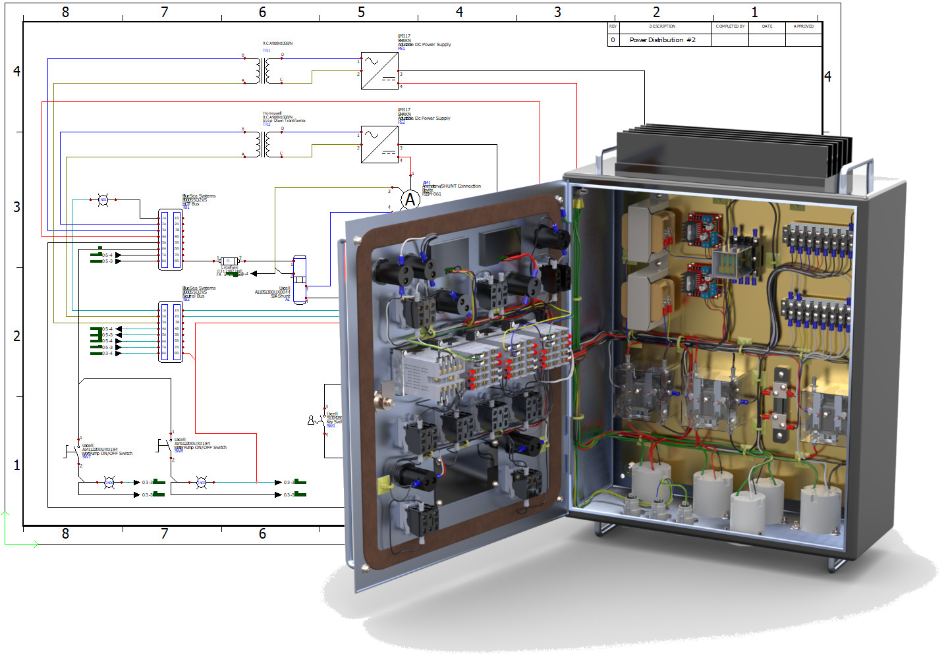Viewport: 946px width, 667px height.
Task: Click the DATE column header
Action: (x=767, y=27)
